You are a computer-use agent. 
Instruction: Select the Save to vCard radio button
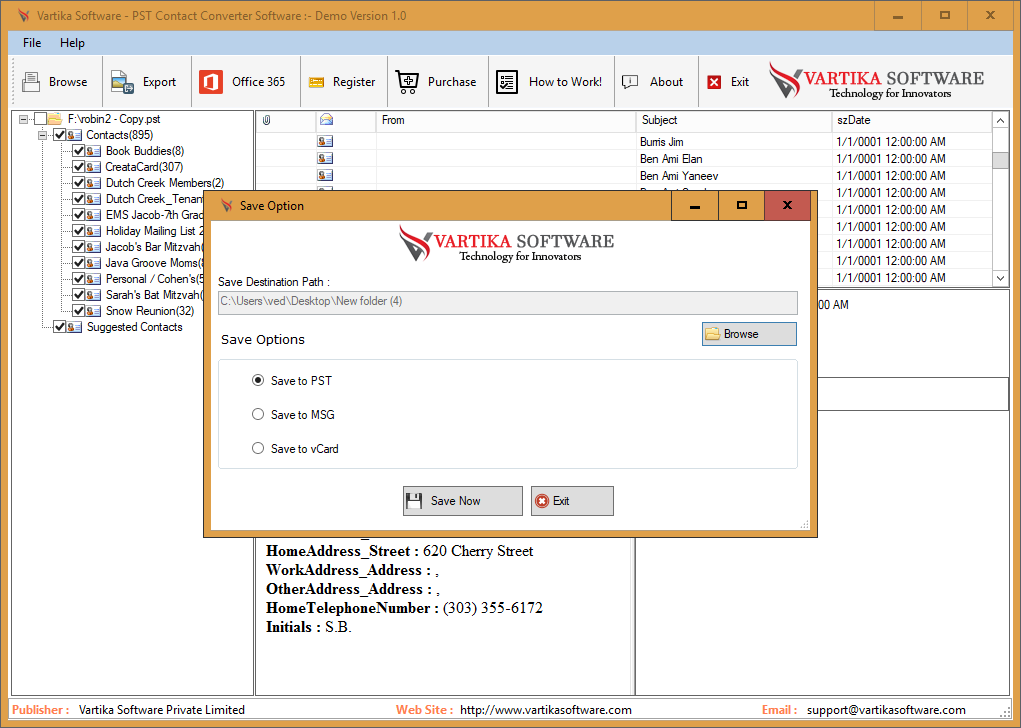click(x=258, y=448)
